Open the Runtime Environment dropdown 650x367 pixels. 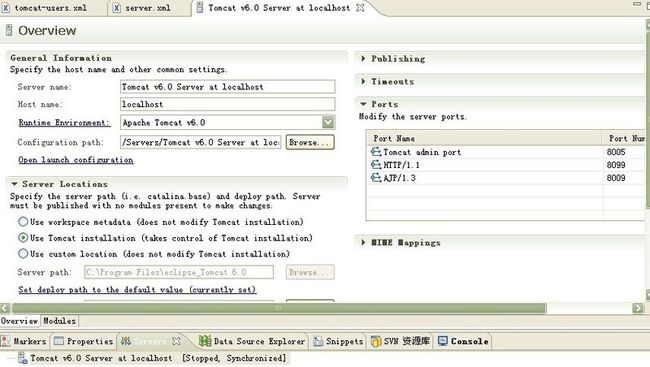pyautogui.click(x=328, y=122)
